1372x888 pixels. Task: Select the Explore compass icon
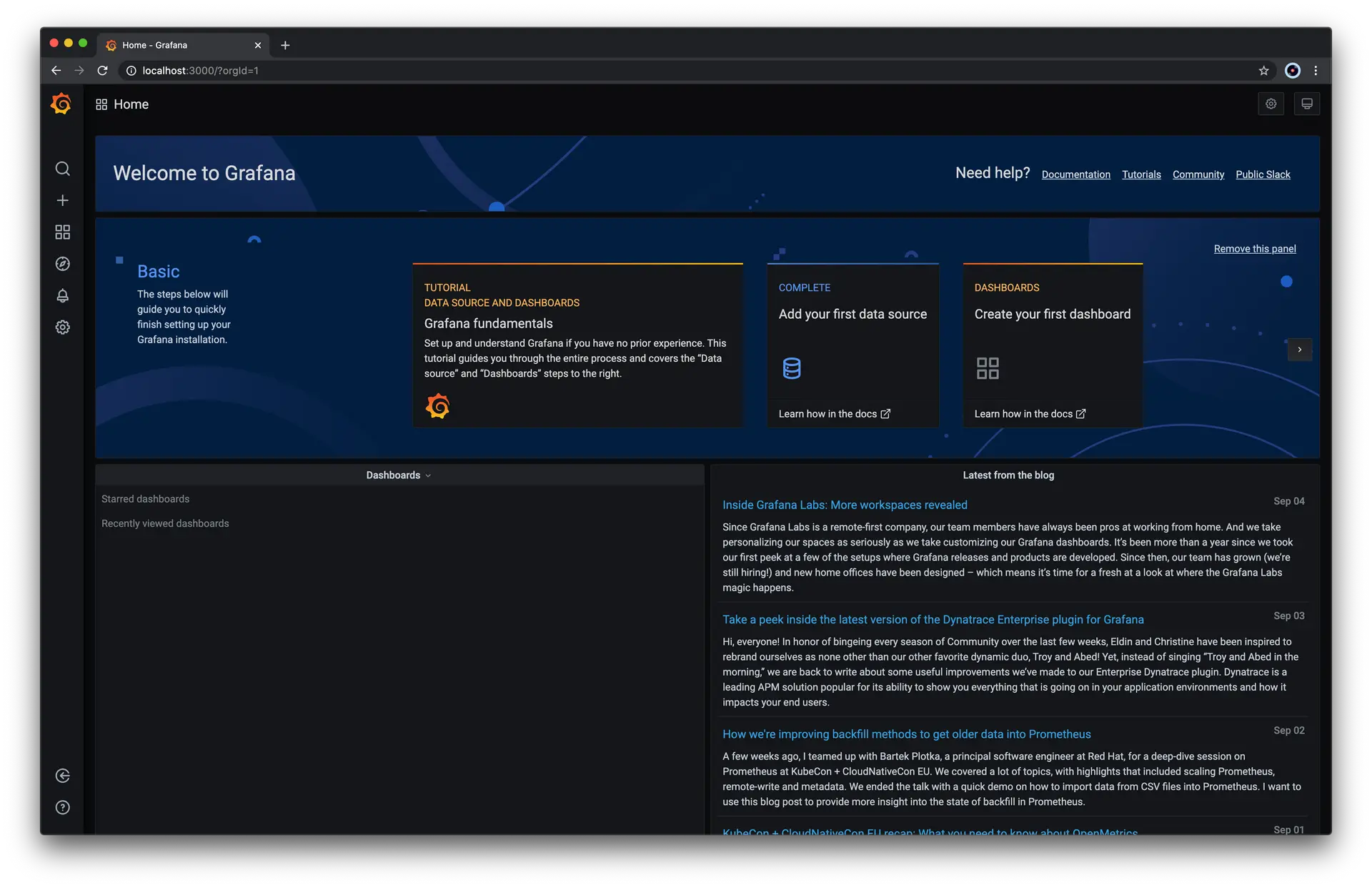[63, 264]
